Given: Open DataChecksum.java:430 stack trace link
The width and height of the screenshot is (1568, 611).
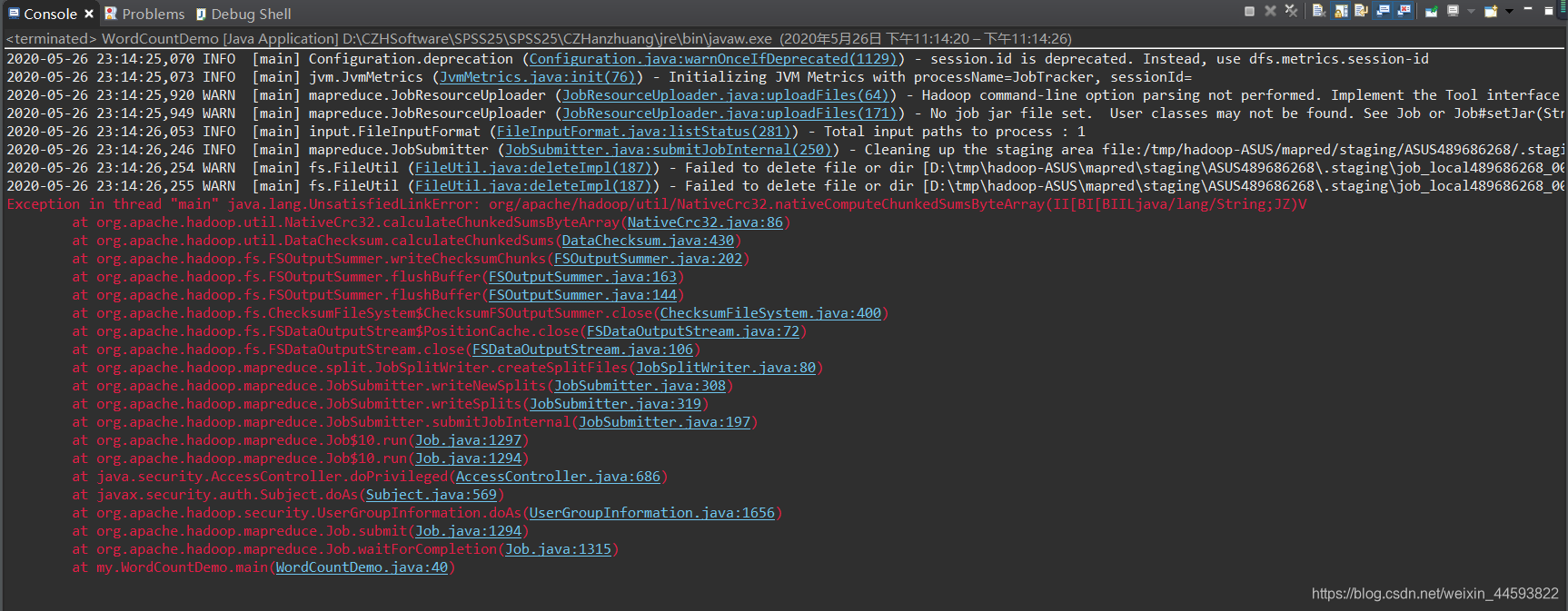Looking at the screenshot, I should tap(648, 241).
